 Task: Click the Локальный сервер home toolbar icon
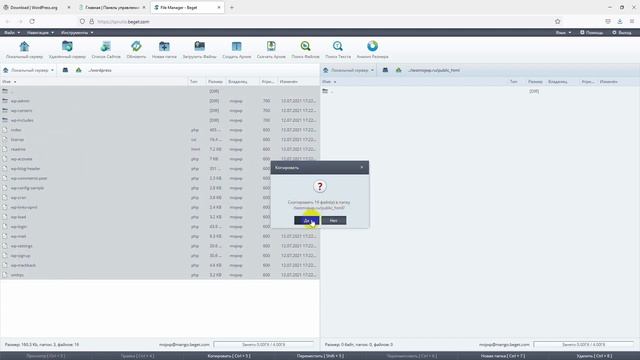pyautogui.click(x=24, y=47)
